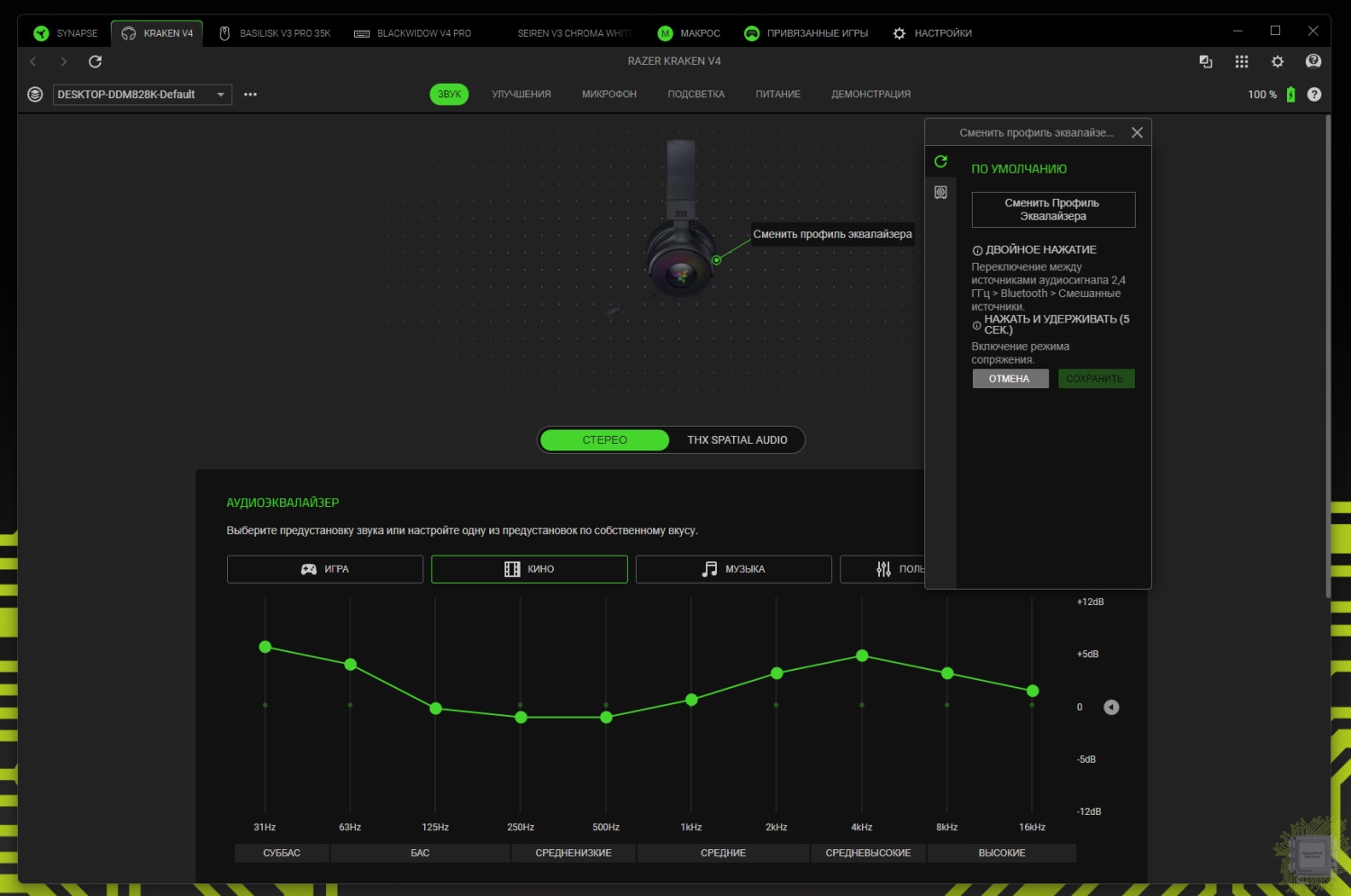Open the gear settings icon near the grid
The height and width of the screenshot is (896, 1351).
[x=1277, y=61]
